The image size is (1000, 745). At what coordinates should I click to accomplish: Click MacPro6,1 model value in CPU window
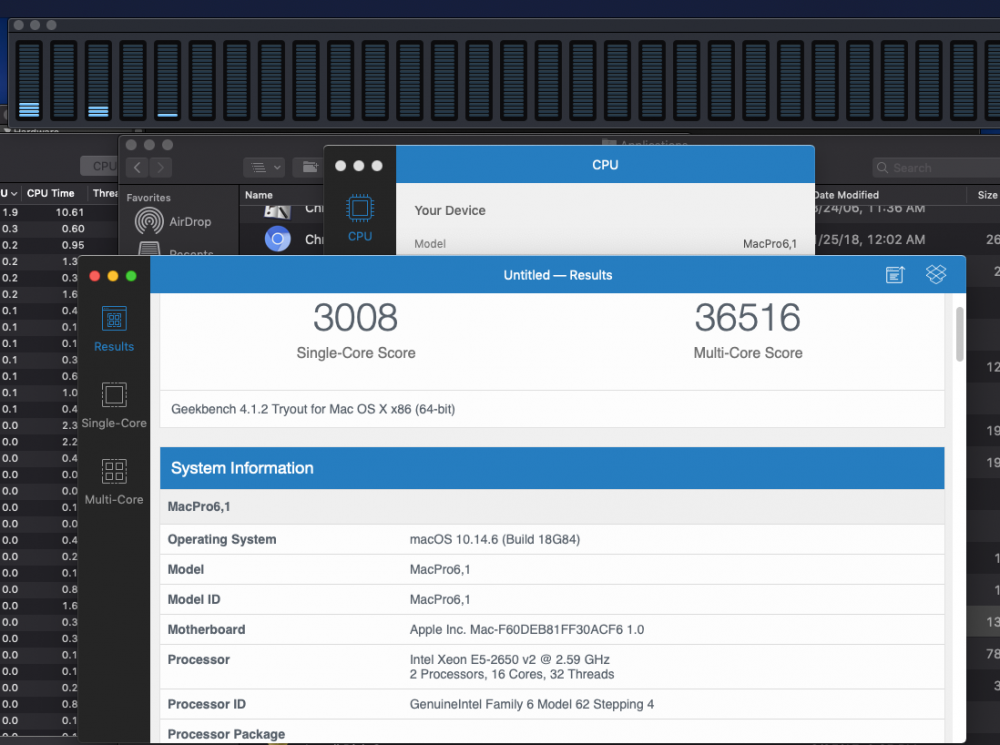(770, 244)
